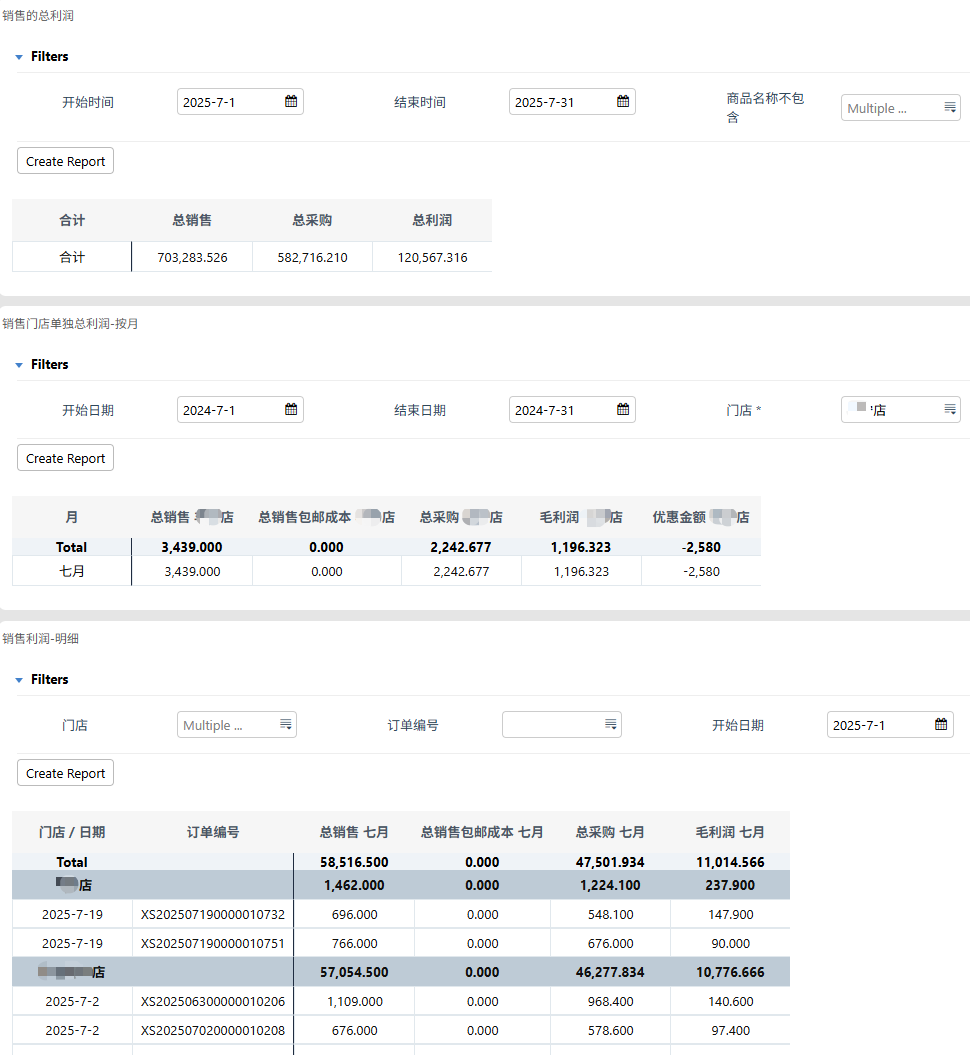Select purchase value 968.400

[610, 1001]
